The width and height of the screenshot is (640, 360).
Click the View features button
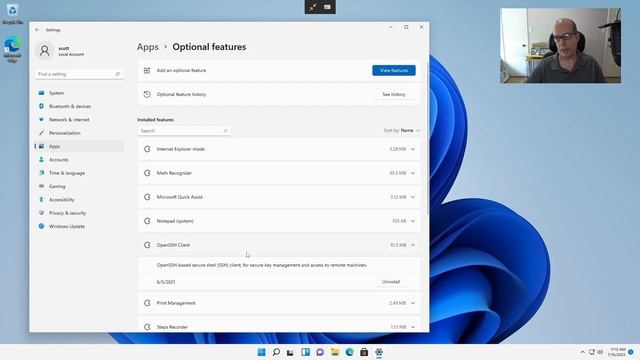(394, 70)
